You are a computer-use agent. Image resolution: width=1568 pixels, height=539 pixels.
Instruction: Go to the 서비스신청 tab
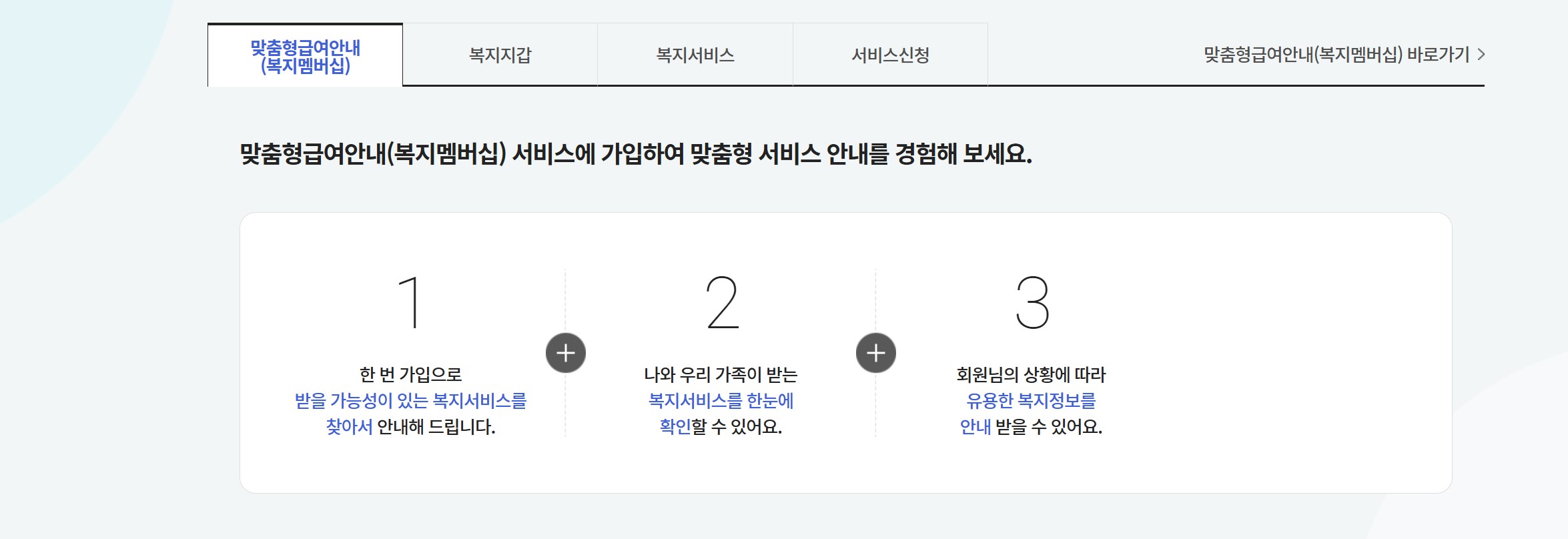pyautogui.click(x=890, y=55)
